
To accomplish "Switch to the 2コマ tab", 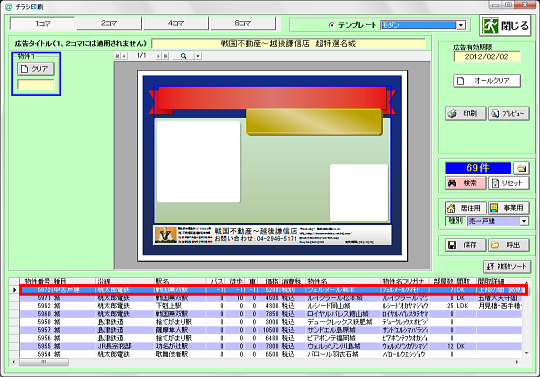I will (x=109, y=23).
